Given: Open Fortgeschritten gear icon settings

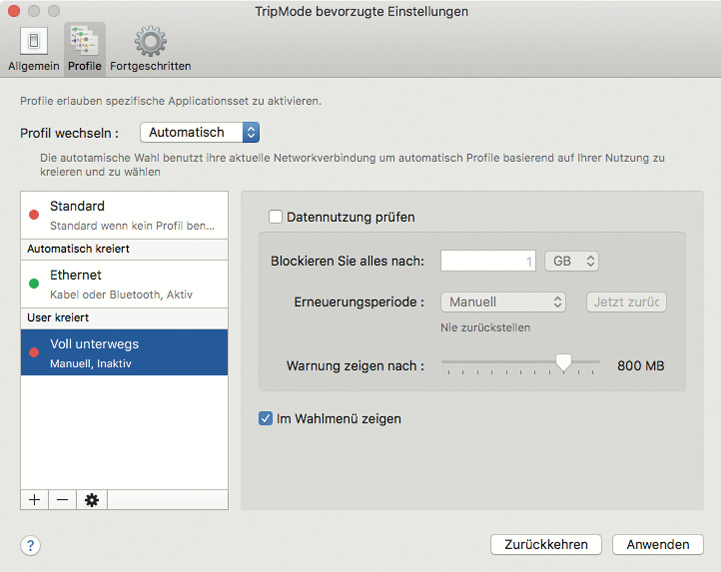Looking at the screenshot, I should (151, 43).
